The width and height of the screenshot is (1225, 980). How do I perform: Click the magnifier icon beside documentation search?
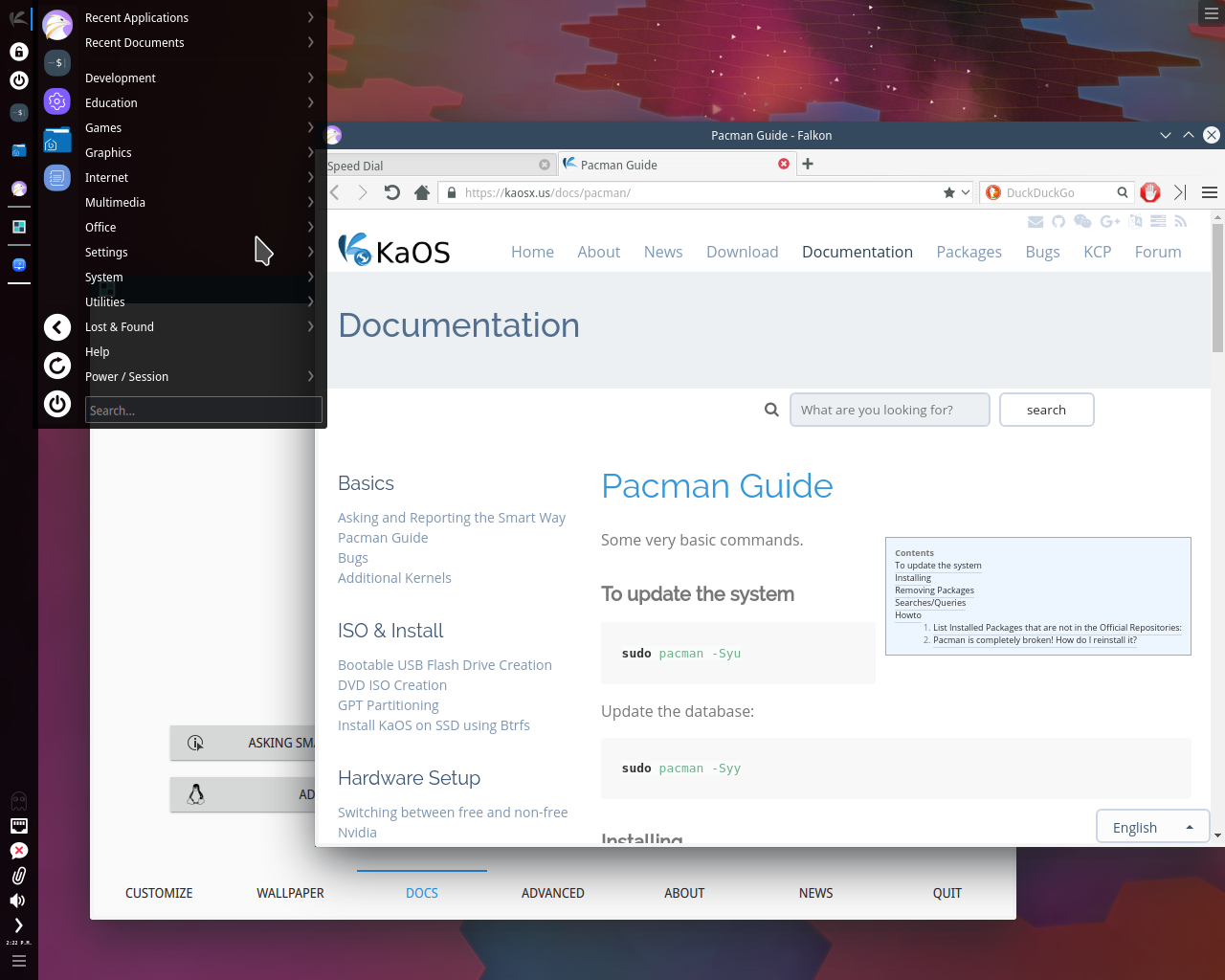771,410
